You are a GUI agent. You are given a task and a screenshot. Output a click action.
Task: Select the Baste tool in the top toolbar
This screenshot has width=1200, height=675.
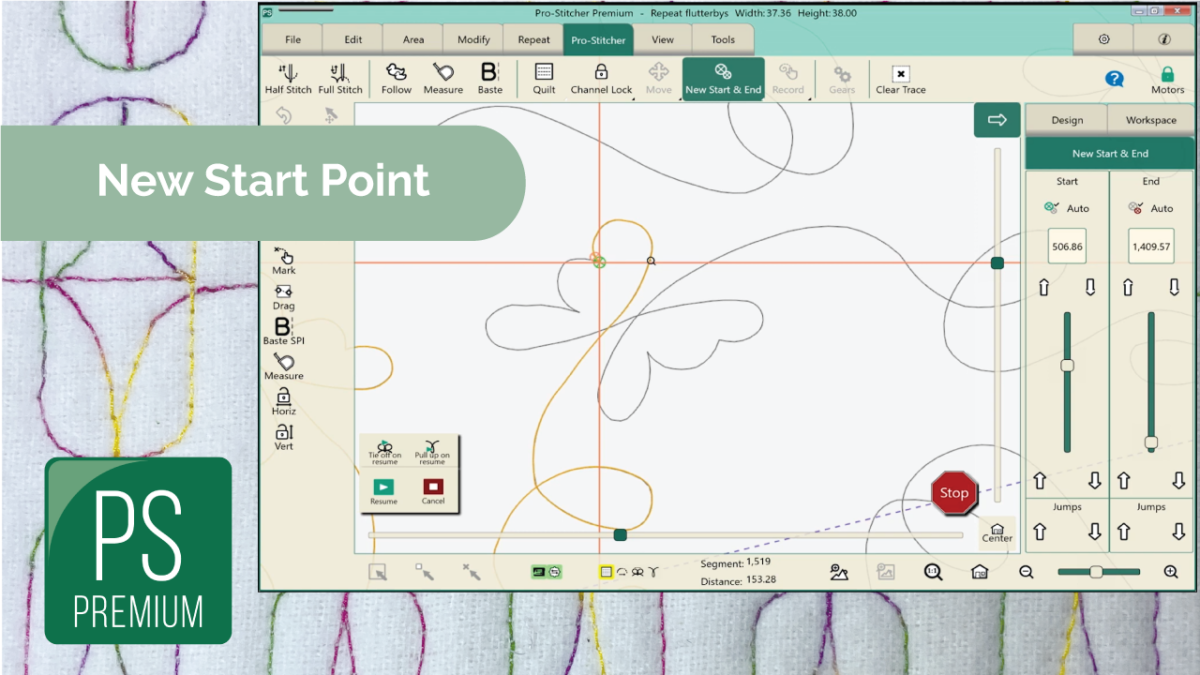tap(489, 78)
